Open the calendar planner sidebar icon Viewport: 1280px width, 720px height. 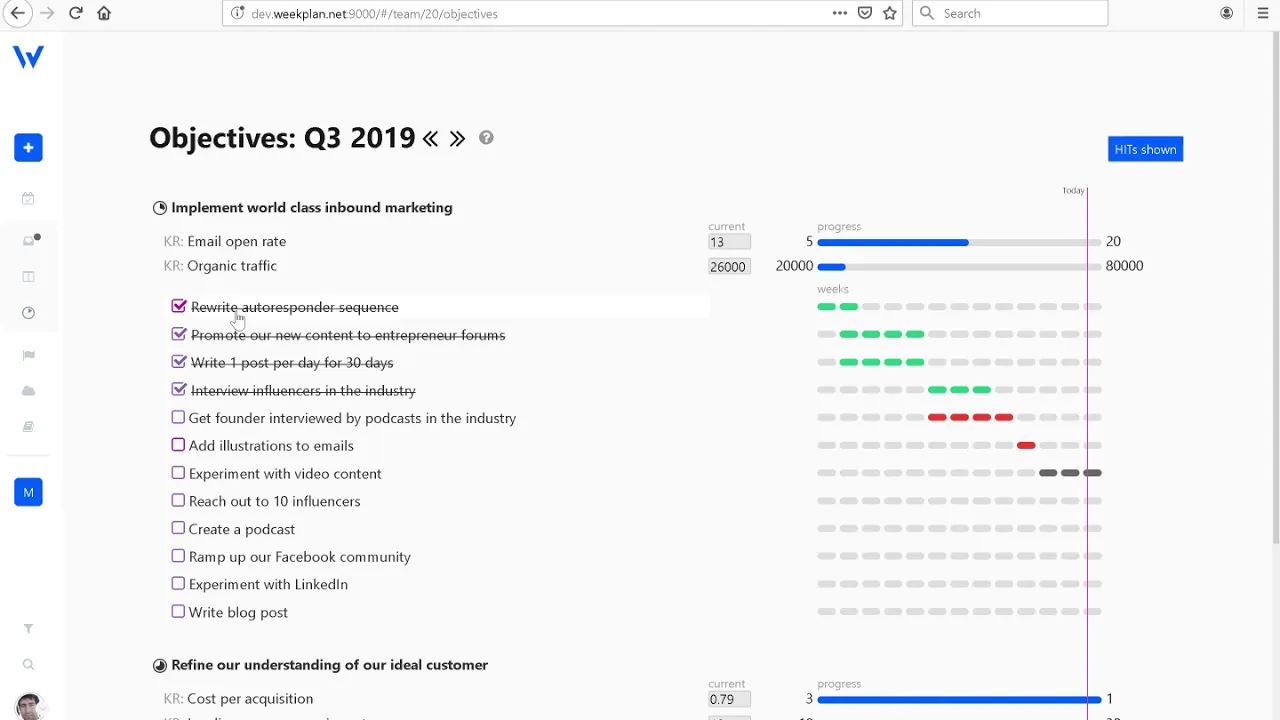coord(28,198)
